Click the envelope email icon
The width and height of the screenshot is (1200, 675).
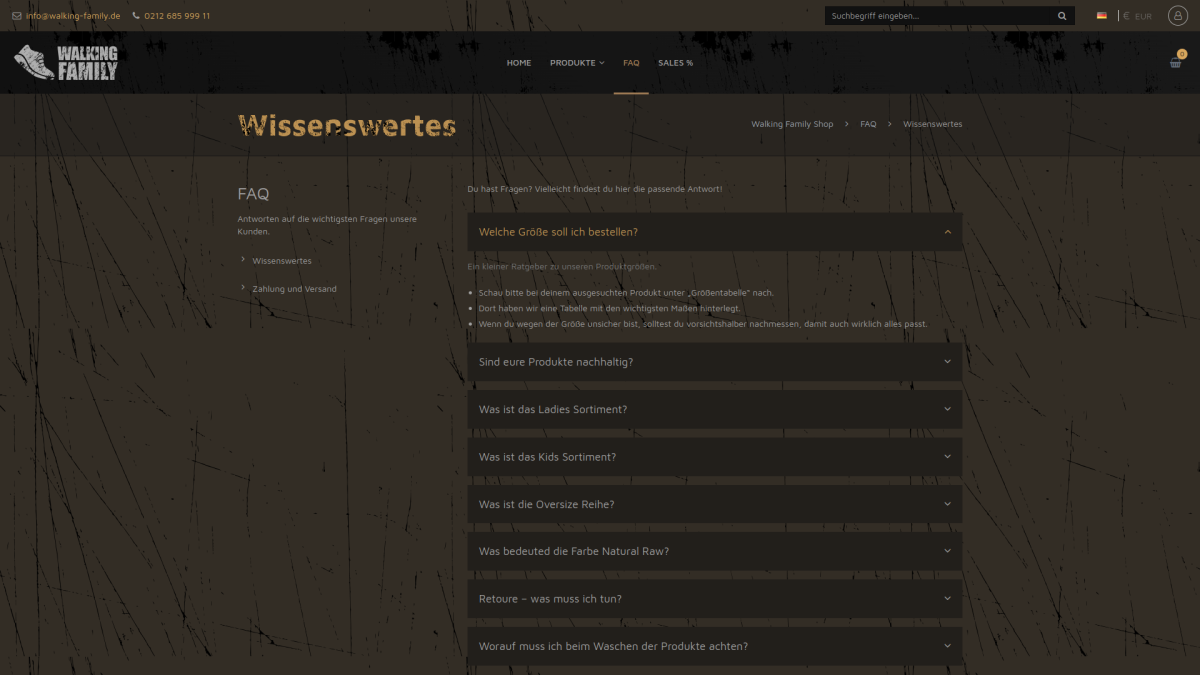(16, 16)
